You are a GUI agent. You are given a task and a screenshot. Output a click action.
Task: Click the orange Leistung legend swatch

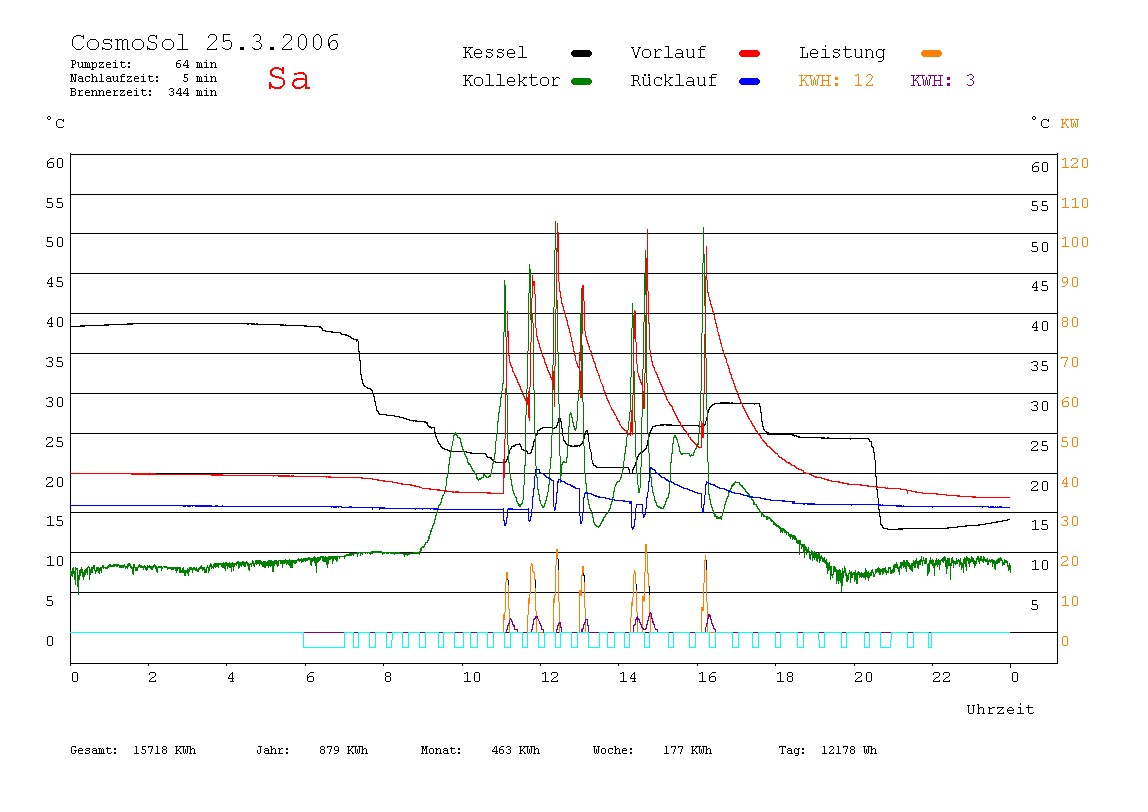[x=931, y=53]
